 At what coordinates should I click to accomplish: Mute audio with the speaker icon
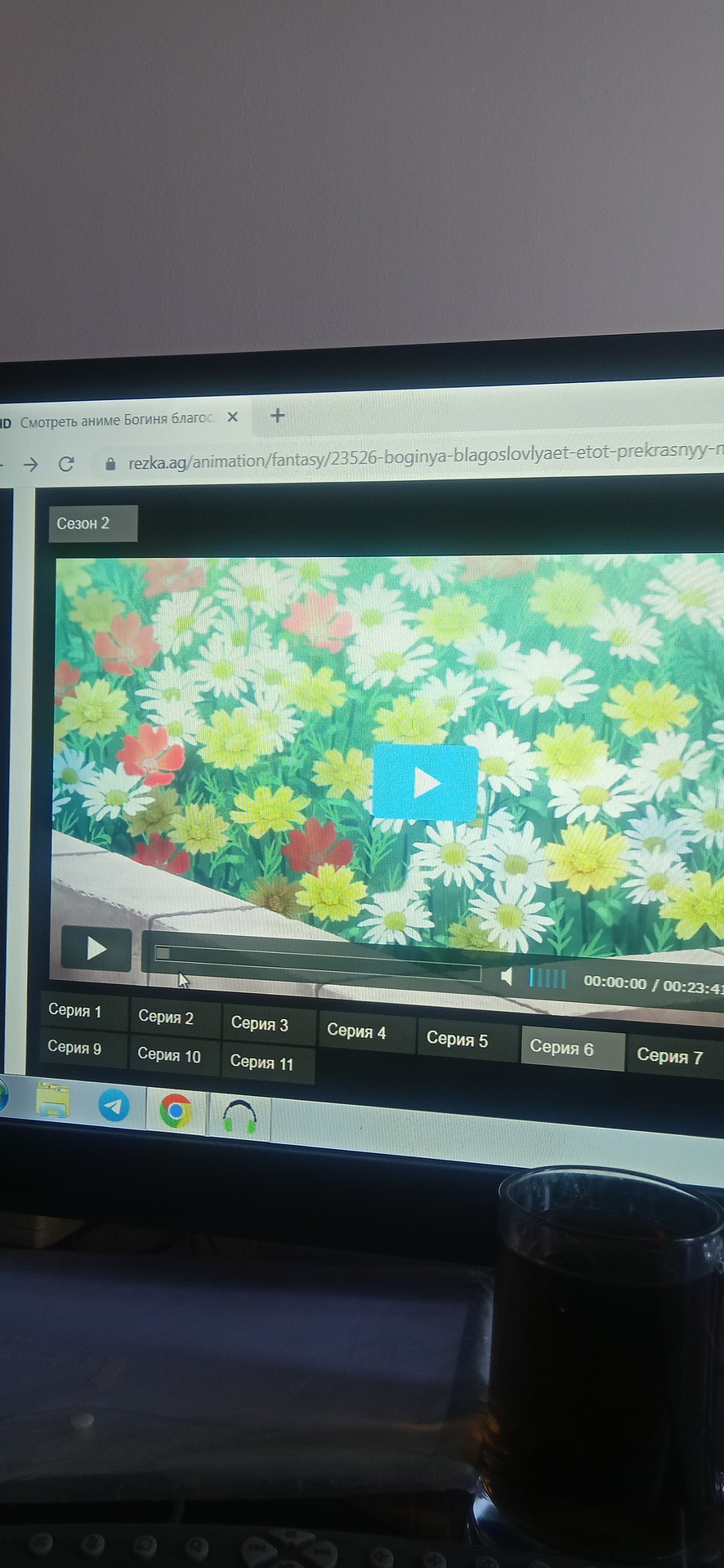[x=507, y=976]
